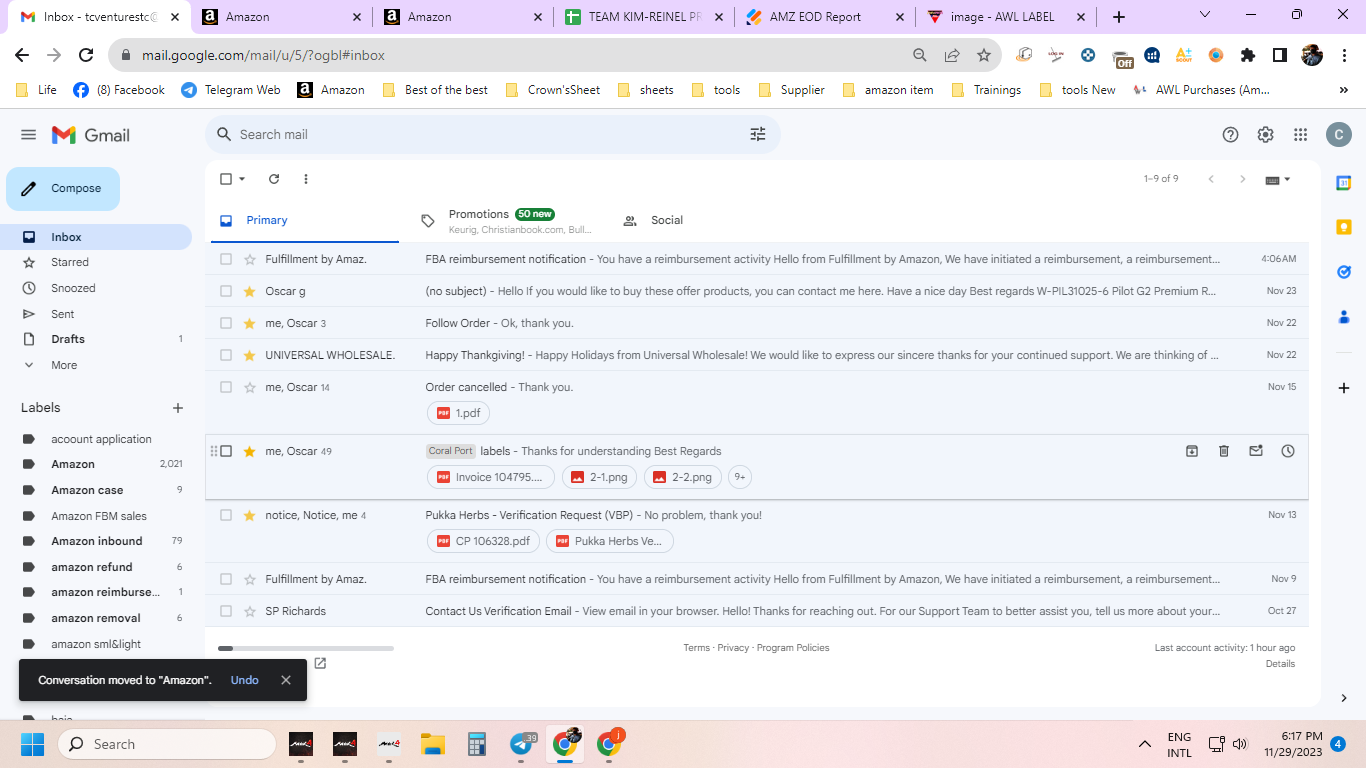Open Calculator from the taskbar
The height and width of the screenshot is (768, 1366).
pos(477,744)
